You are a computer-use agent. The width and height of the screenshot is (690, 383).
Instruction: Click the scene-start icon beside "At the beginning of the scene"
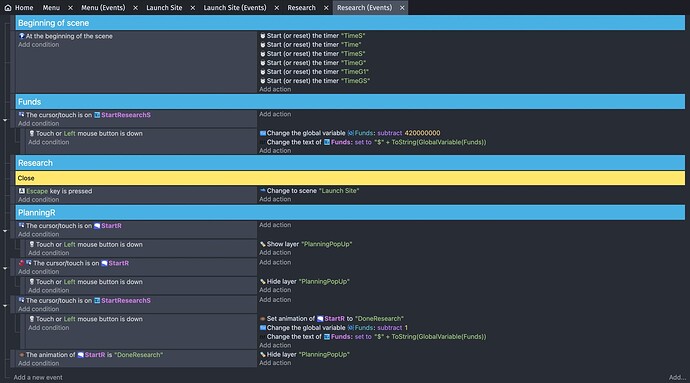point(22,36)
